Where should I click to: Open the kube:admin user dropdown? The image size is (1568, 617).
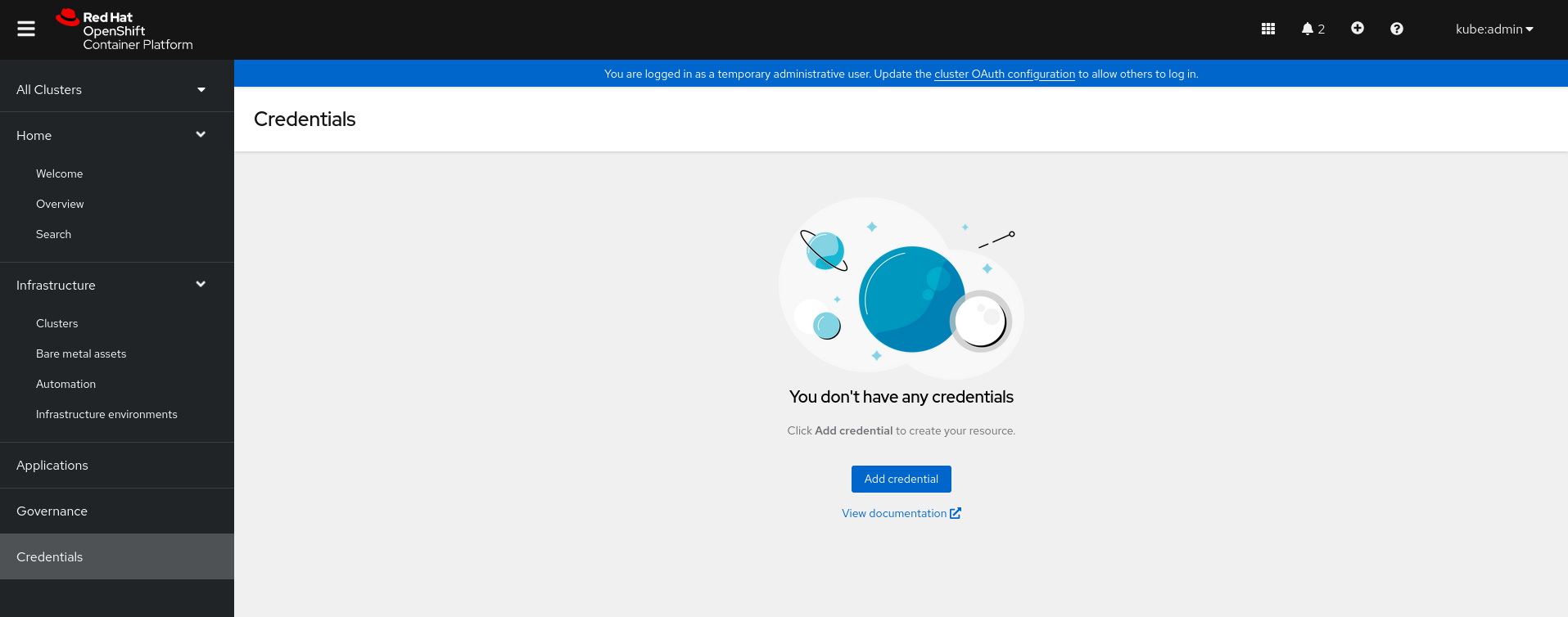click(x=1493, y=29)
